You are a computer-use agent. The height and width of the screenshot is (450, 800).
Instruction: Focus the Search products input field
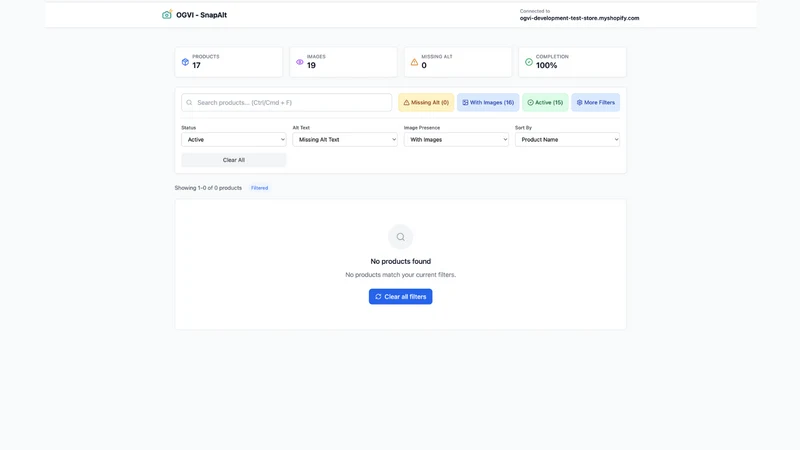click(287, 103)
